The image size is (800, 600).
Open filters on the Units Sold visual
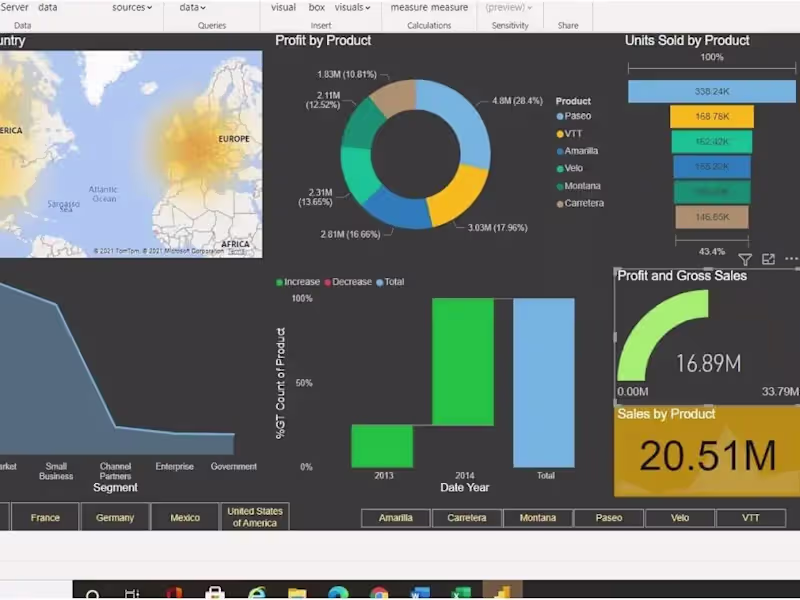[x=746, y=259]
